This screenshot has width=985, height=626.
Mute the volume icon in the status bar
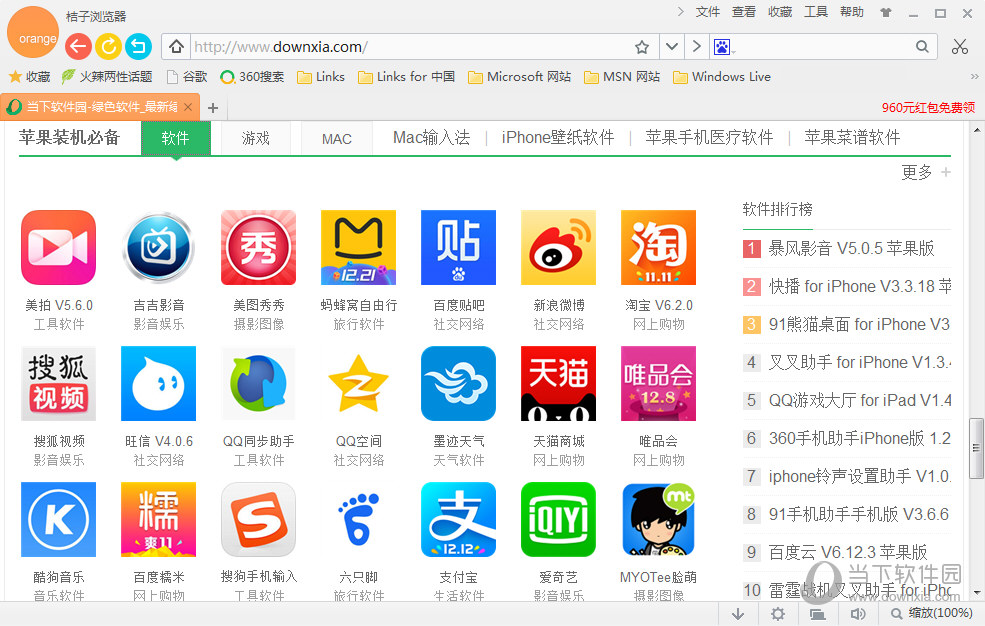(858, 611)
